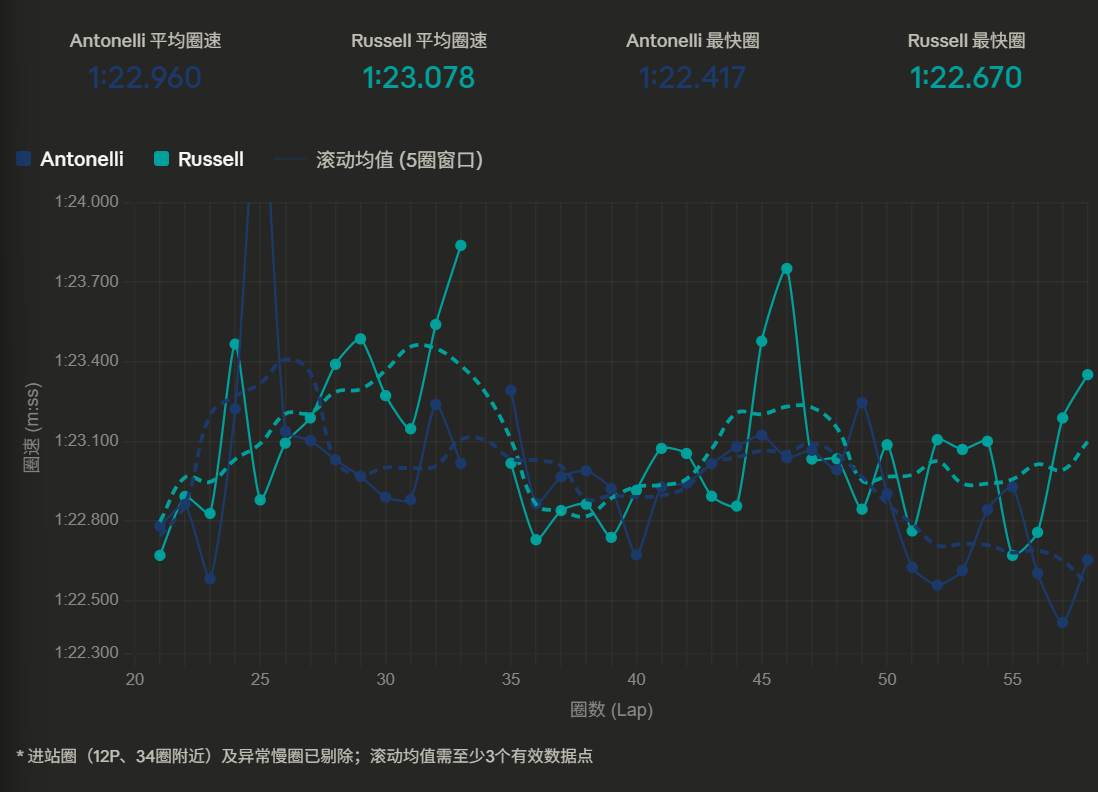Click the 1:24.000 y-axis label
Image resolution: width=1098 pixels, height=792 pixels.
click(x=87, y=202)
